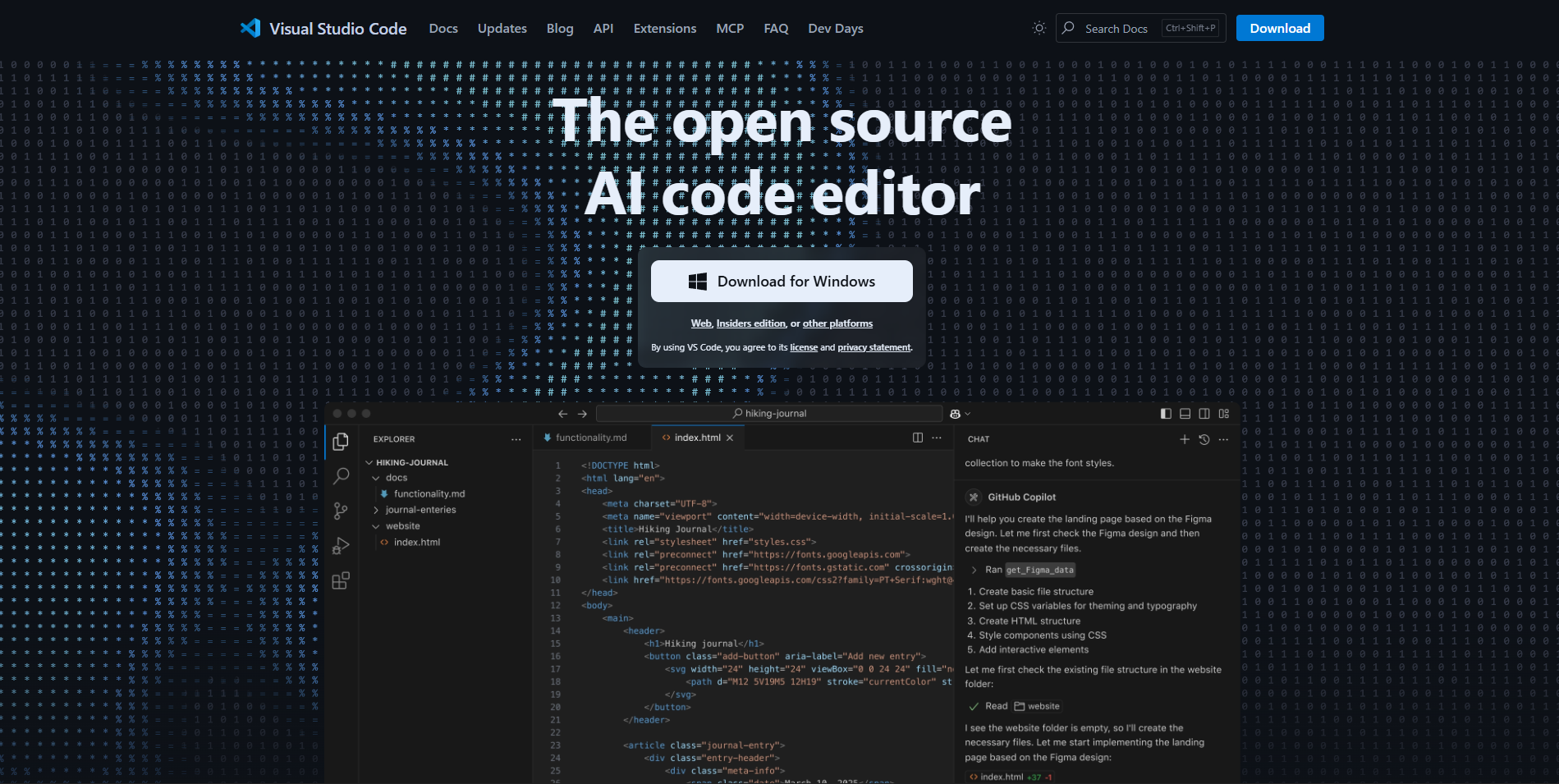Open chat history clock icon
This screenshot has height=784, width=1559.
tap(1204, 439)
